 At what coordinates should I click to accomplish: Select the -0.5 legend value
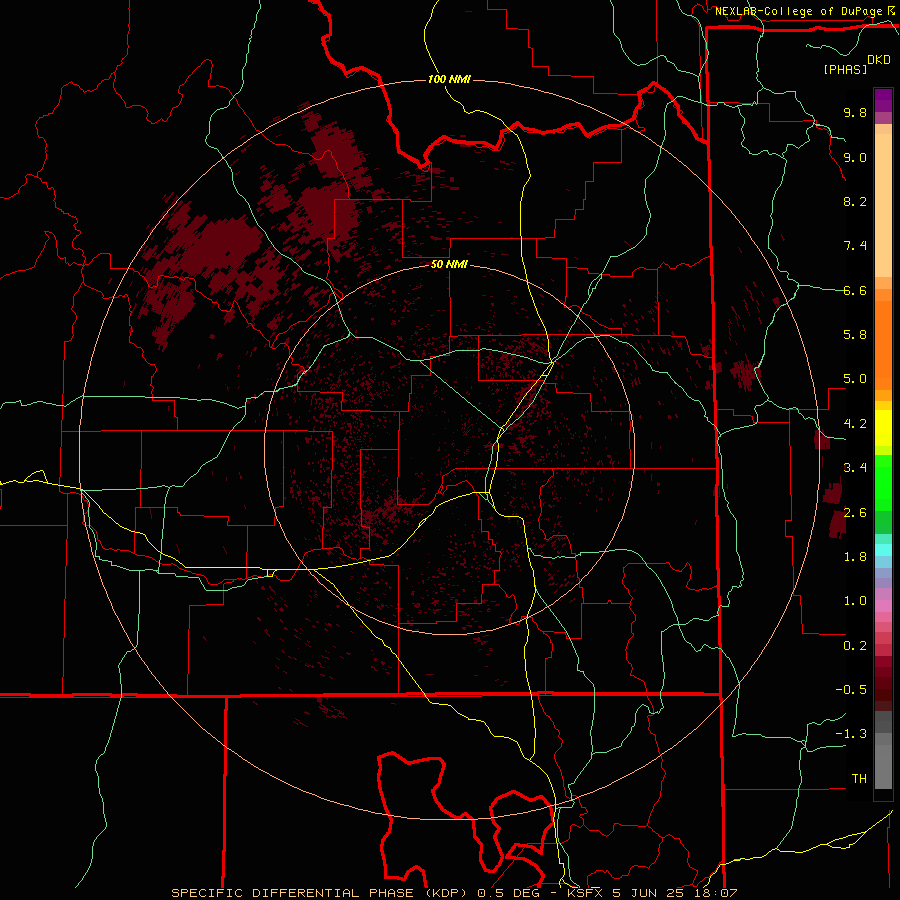tap(851, 690)
